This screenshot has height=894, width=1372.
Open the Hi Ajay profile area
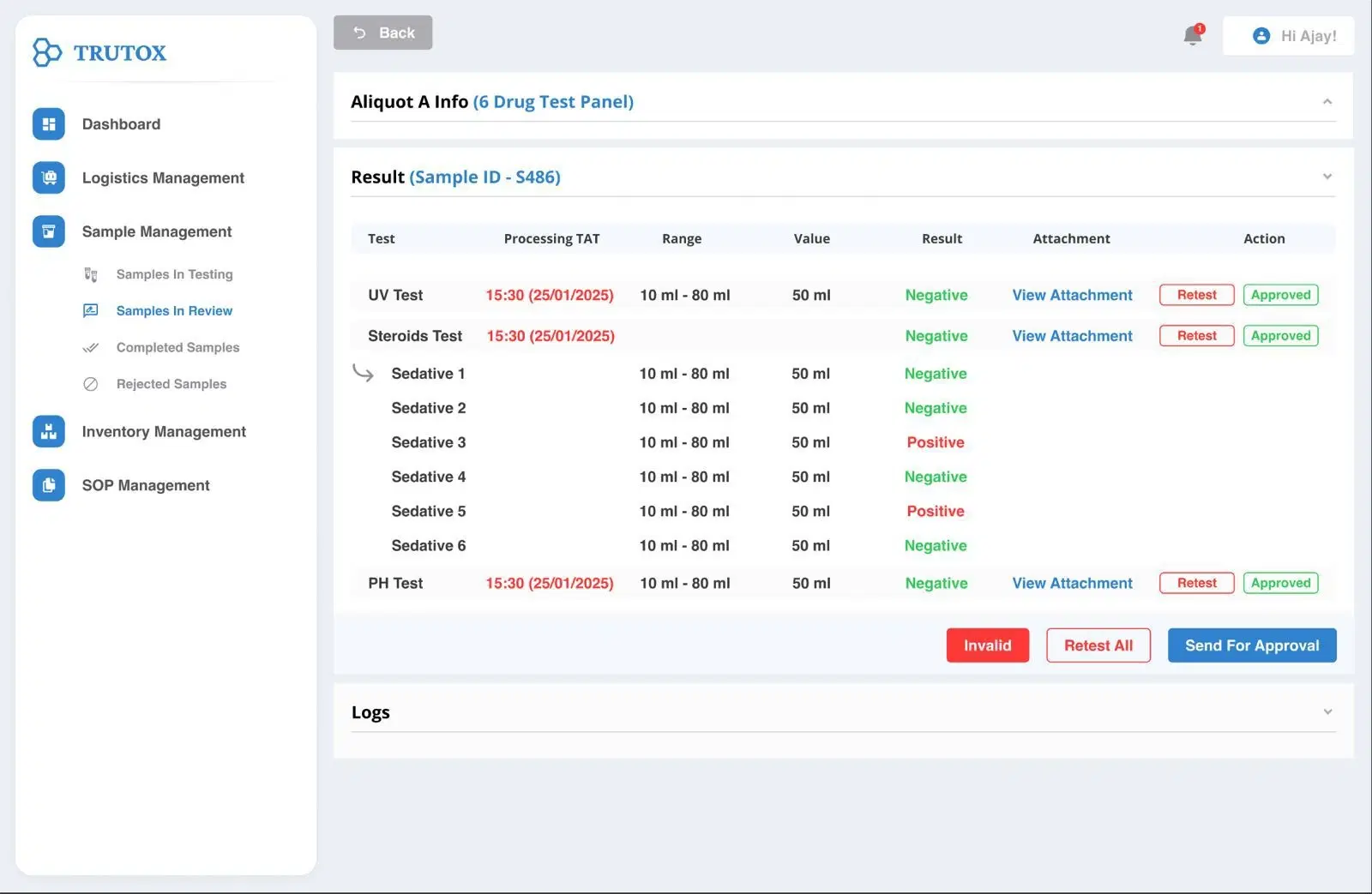[x=1289, y=36]
